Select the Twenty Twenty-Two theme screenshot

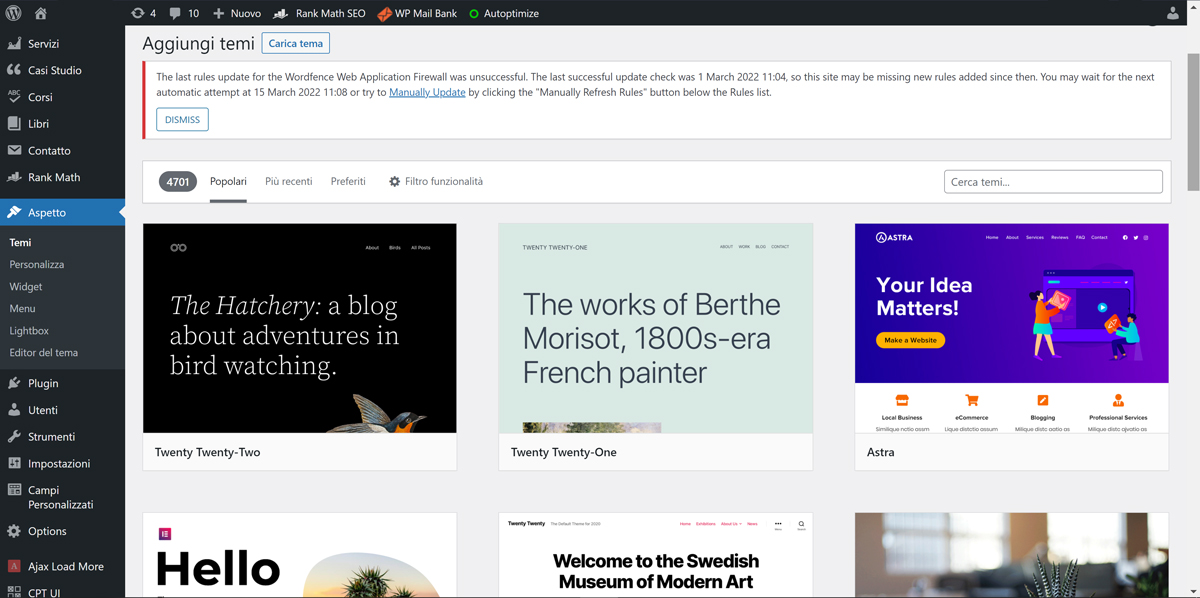tap(300, 328)
